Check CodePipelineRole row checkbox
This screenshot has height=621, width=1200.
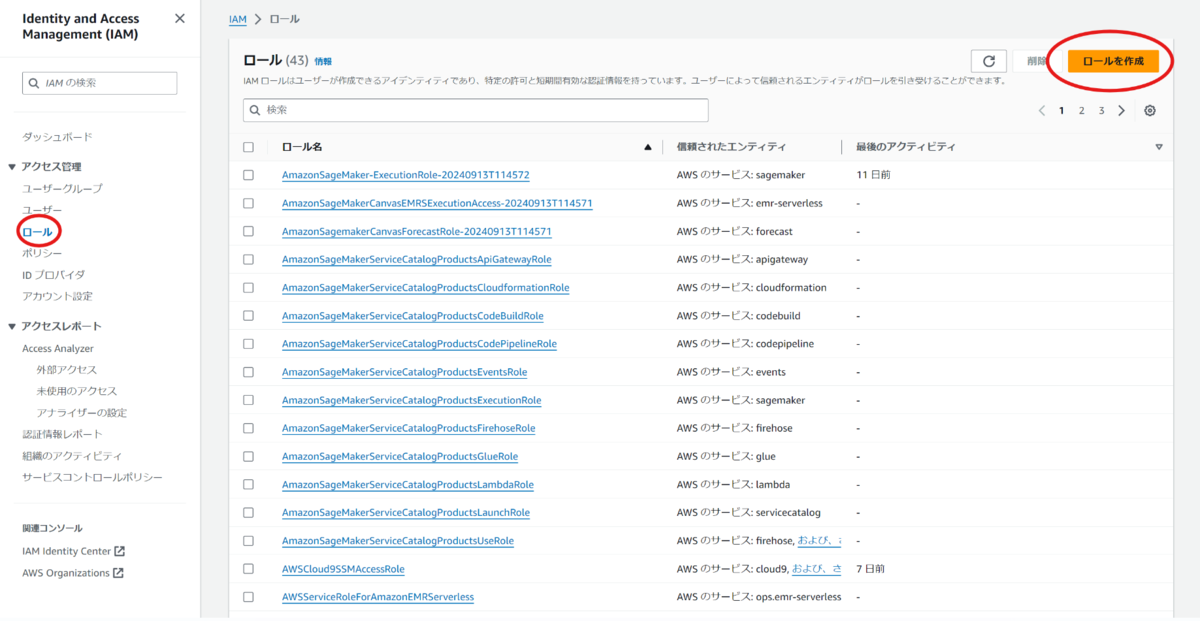248,344
